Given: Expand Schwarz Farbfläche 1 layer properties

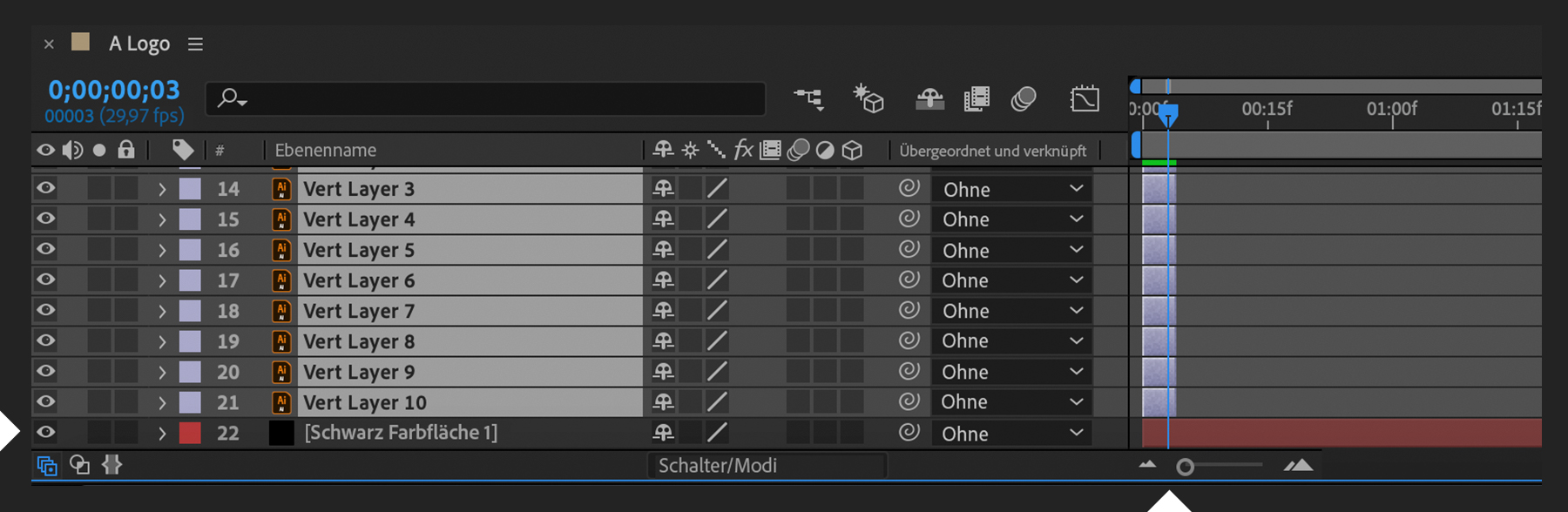Looking at the screenshot, I should tap(162, 433).
